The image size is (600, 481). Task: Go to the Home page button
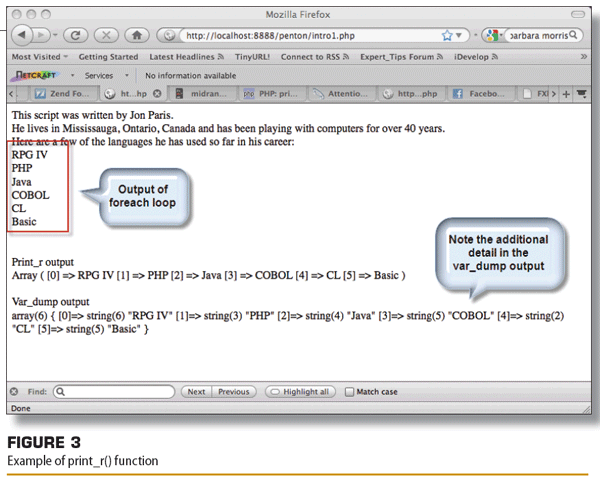137,36
